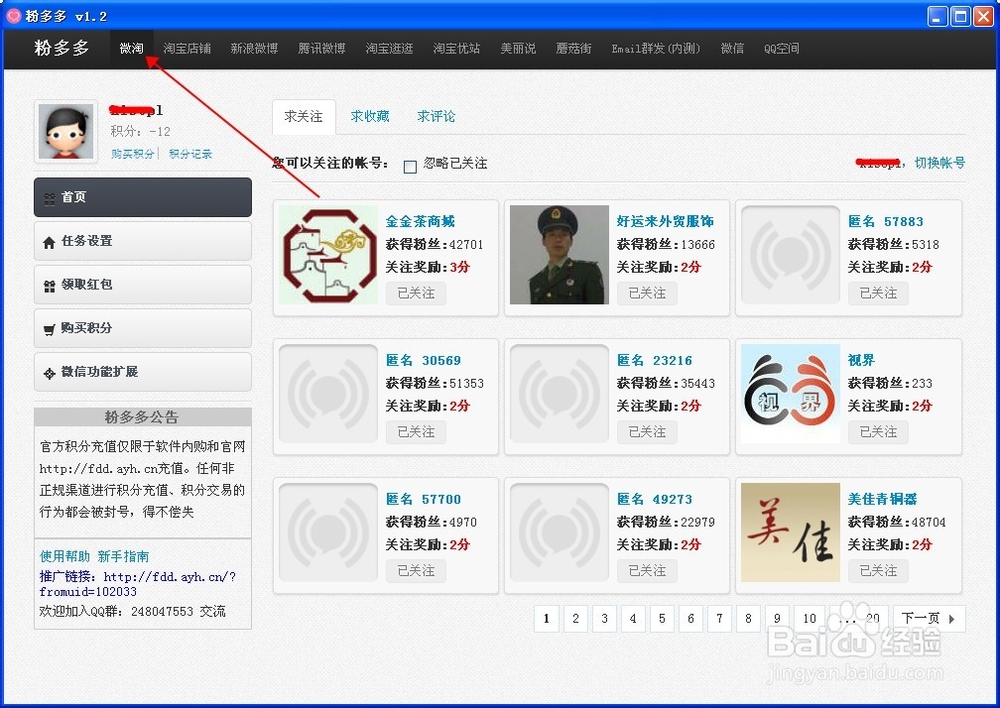Click the gift icon on 领取红包 button
This screenshot has width=1000, height=708.
(x=49, y=285)
